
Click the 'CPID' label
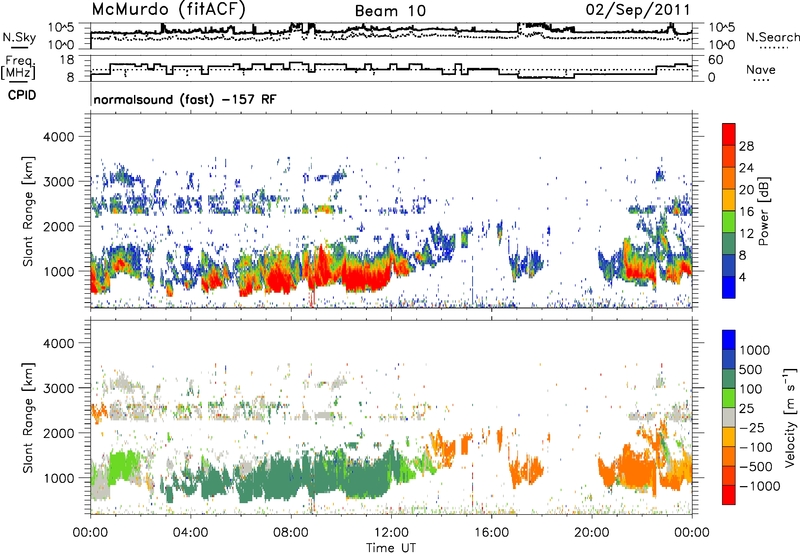pos(22,95)
